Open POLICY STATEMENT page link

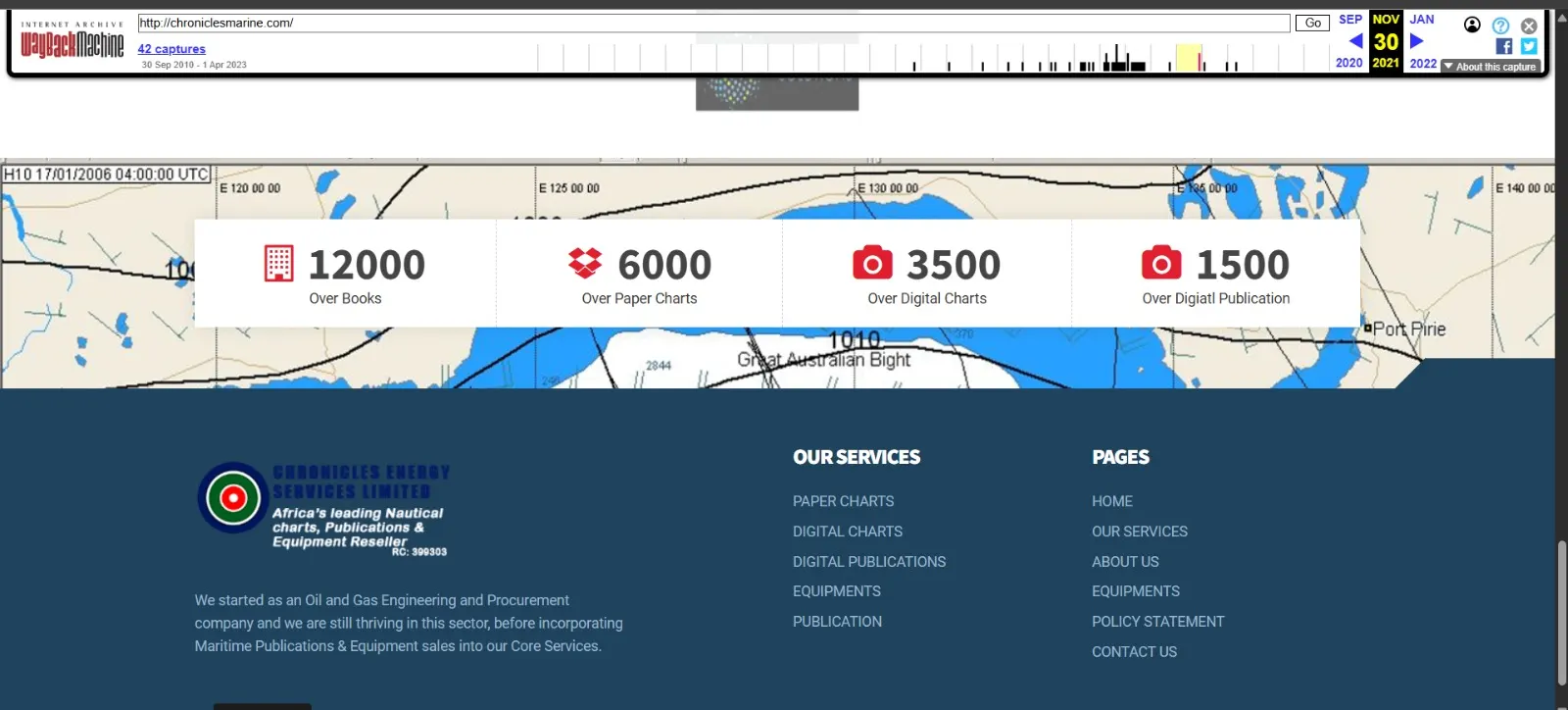coord(1158,622)
